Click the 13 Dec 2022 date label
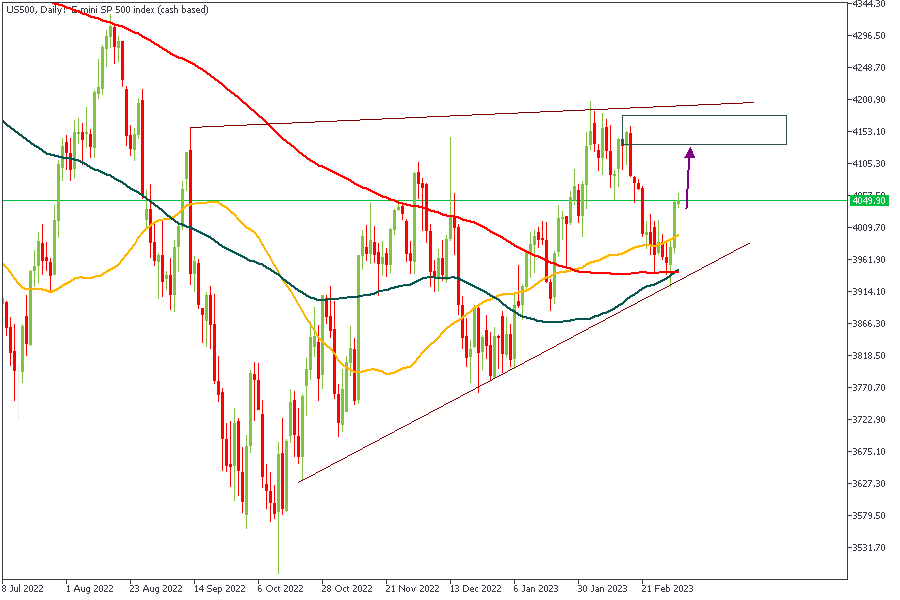 [x=475, y=588]
